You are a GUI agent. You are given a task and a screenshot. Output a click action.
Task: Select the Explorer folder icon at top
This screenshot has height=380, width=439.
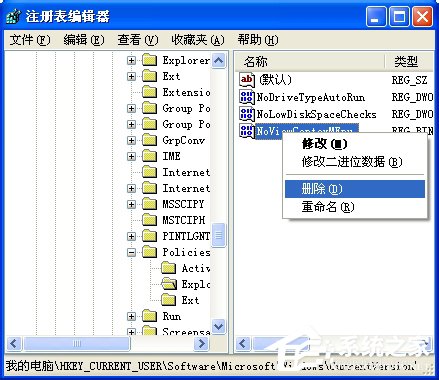point(149,60)
